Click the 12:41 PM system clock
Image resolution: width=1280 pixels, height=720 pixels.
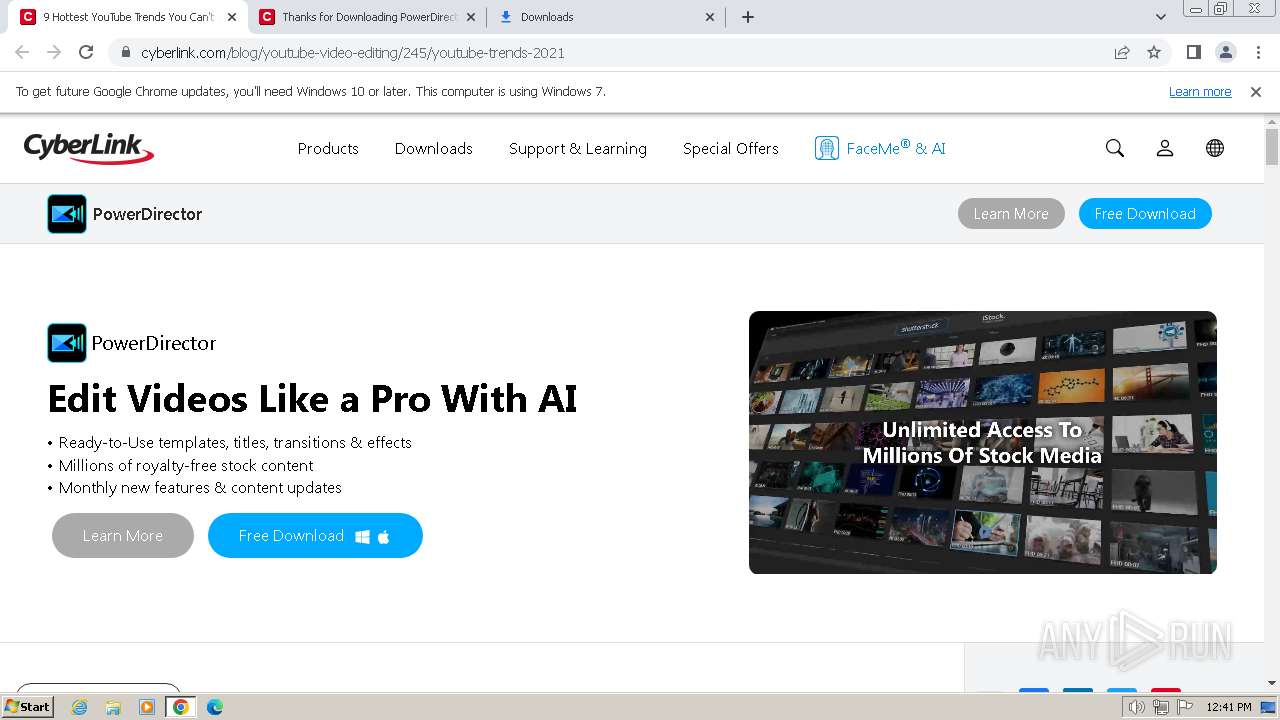click(1229, 707)
